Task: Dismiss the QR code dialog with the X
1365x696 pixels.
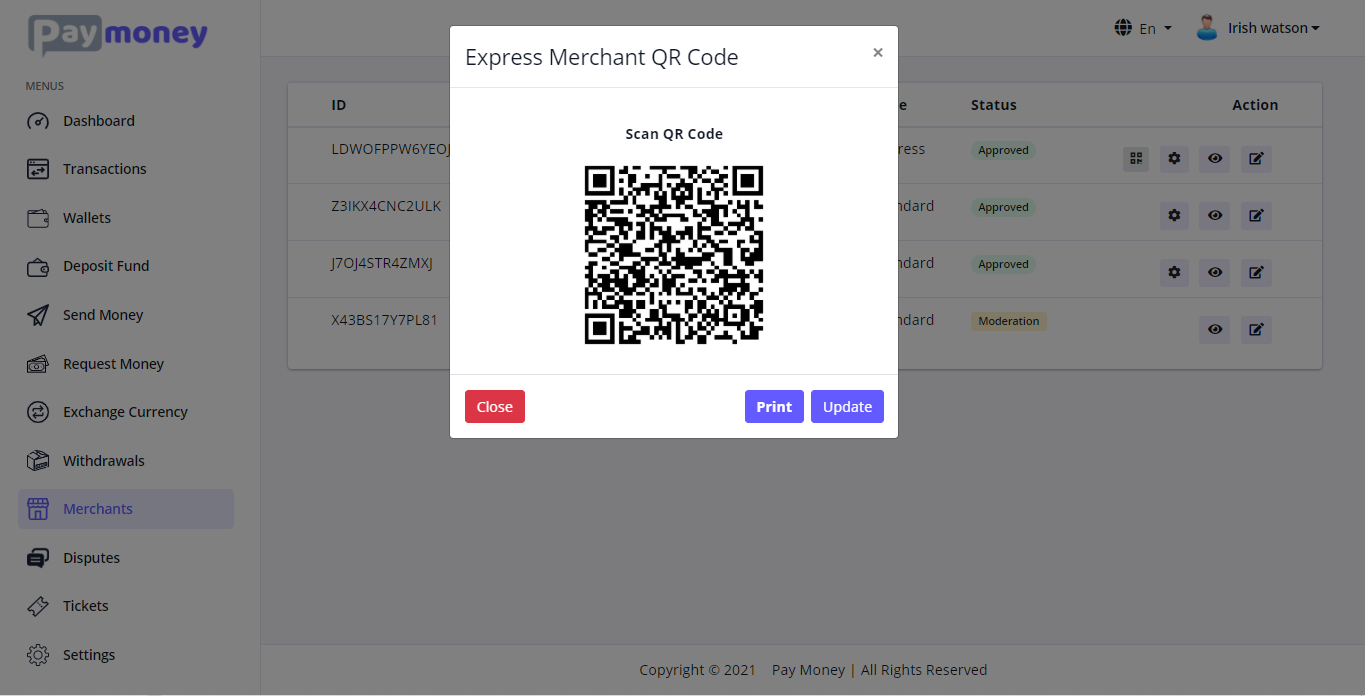Action: (x=877, y=52)
